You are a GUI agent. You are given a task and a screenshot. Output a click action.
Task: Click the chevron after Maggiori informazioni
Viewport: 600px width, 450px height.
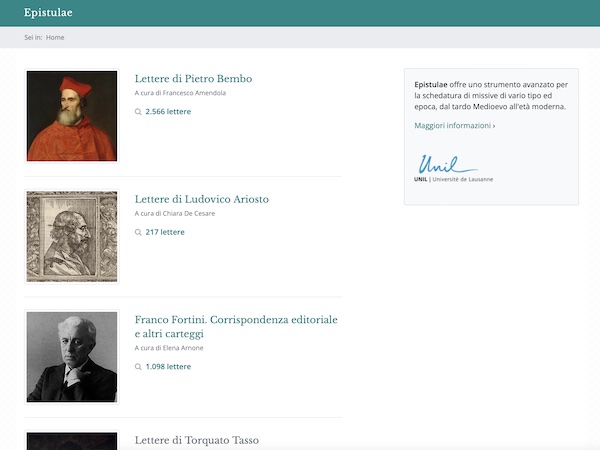coord(494,126)
